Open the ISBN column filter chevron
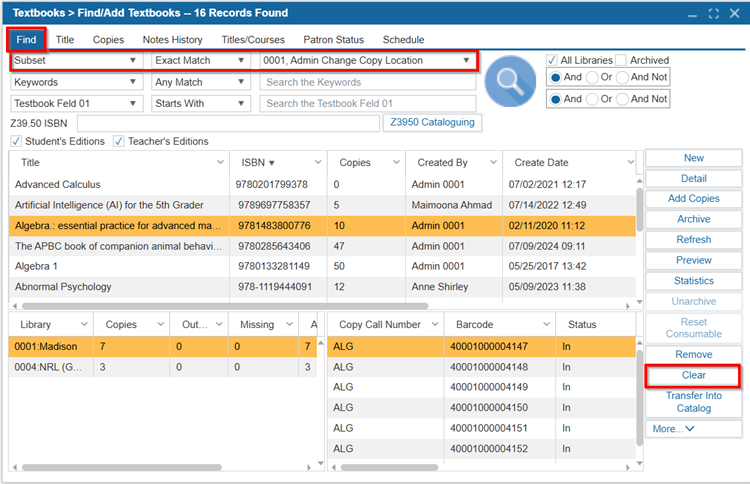This screenshot has width=750, height=484. [318, 162]
